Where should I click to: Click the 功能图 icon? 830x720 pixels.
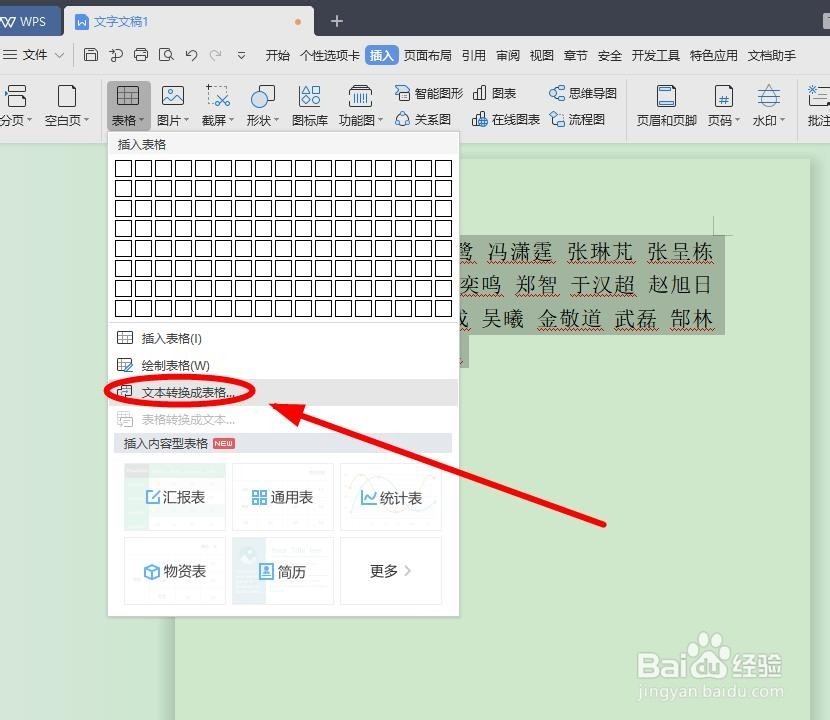pyautogui.click(x=360, y=96)
